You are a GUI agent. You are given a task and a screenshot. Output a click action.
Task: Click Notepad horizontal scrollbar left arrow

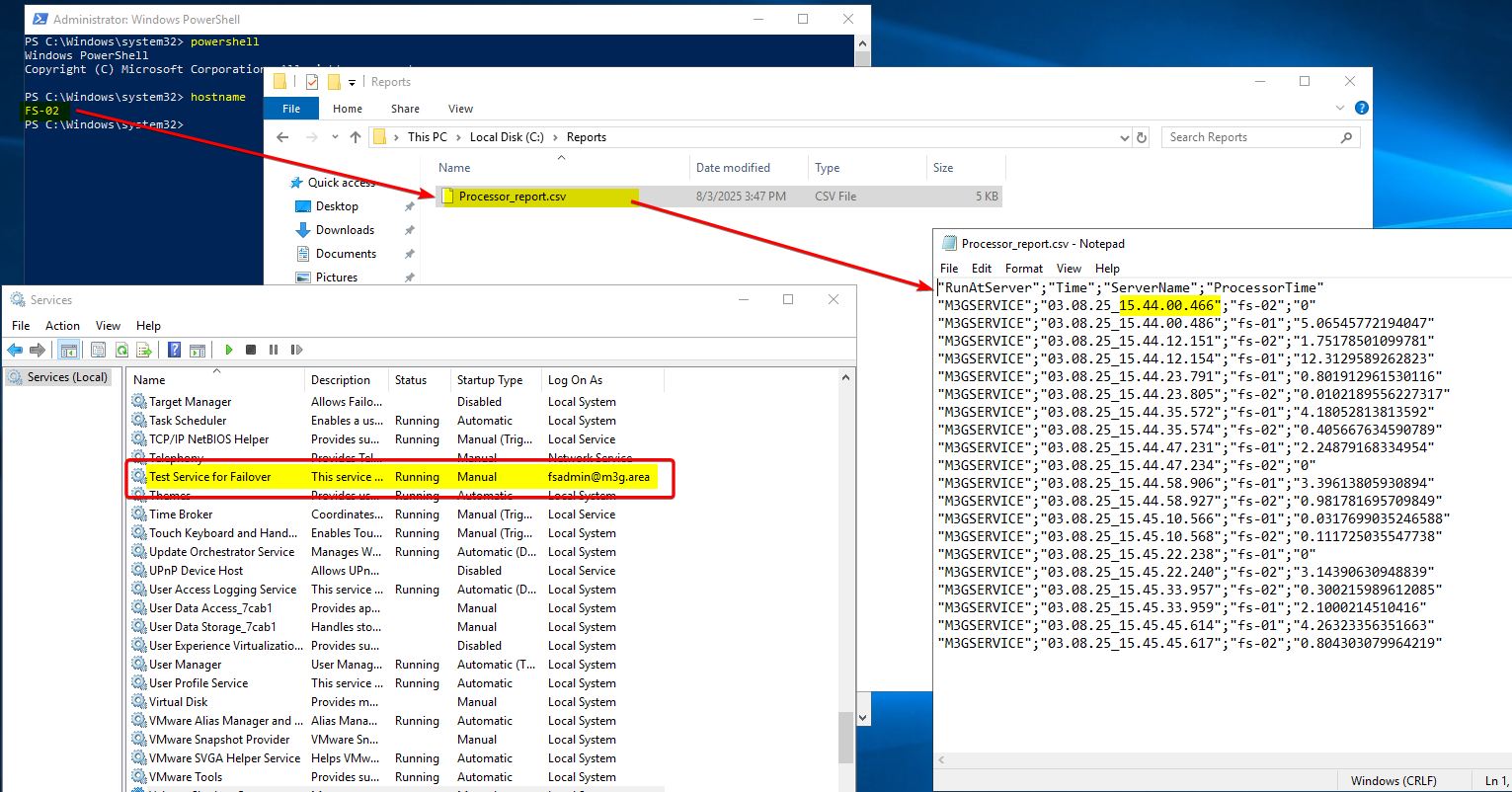(942, 760)
